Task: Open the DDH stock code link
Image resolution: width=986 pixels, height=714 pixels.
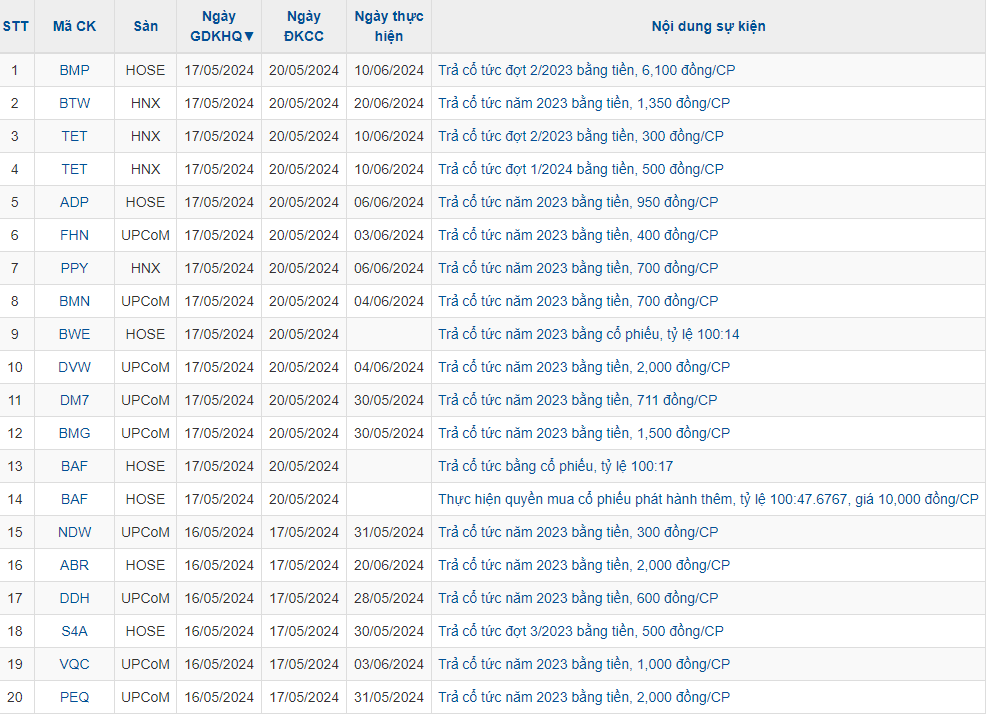Action: [x=74, y=598]
